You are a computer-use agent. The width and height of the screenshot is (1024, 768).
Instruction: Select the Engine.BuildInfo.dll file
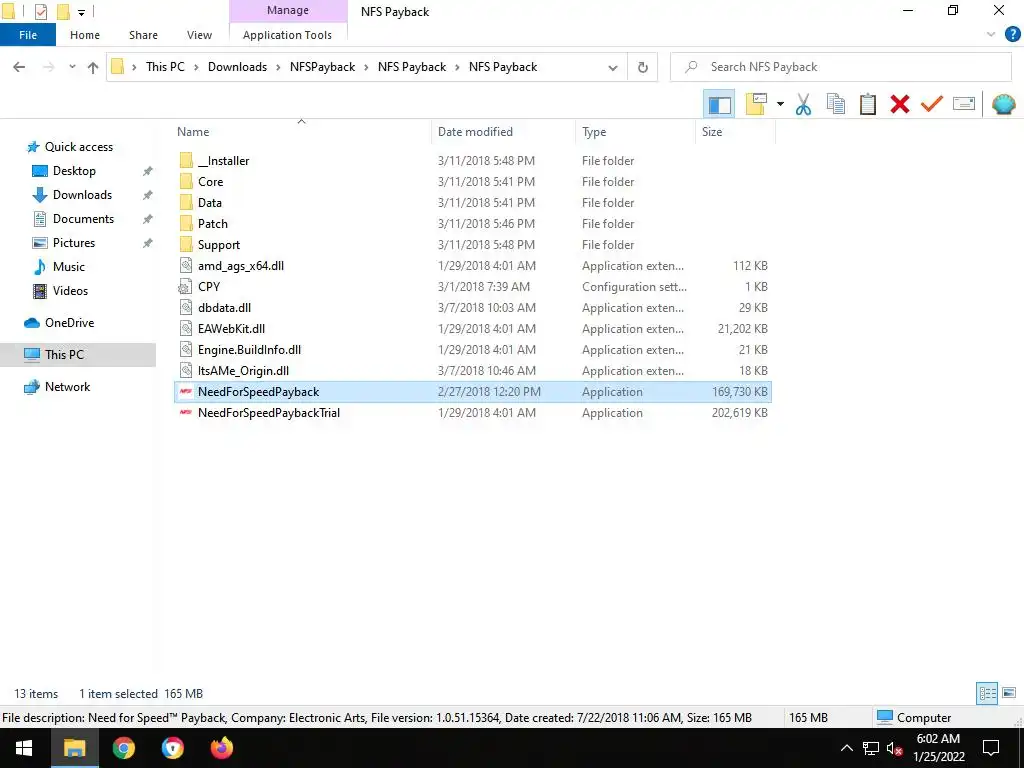tap(473, 349)
